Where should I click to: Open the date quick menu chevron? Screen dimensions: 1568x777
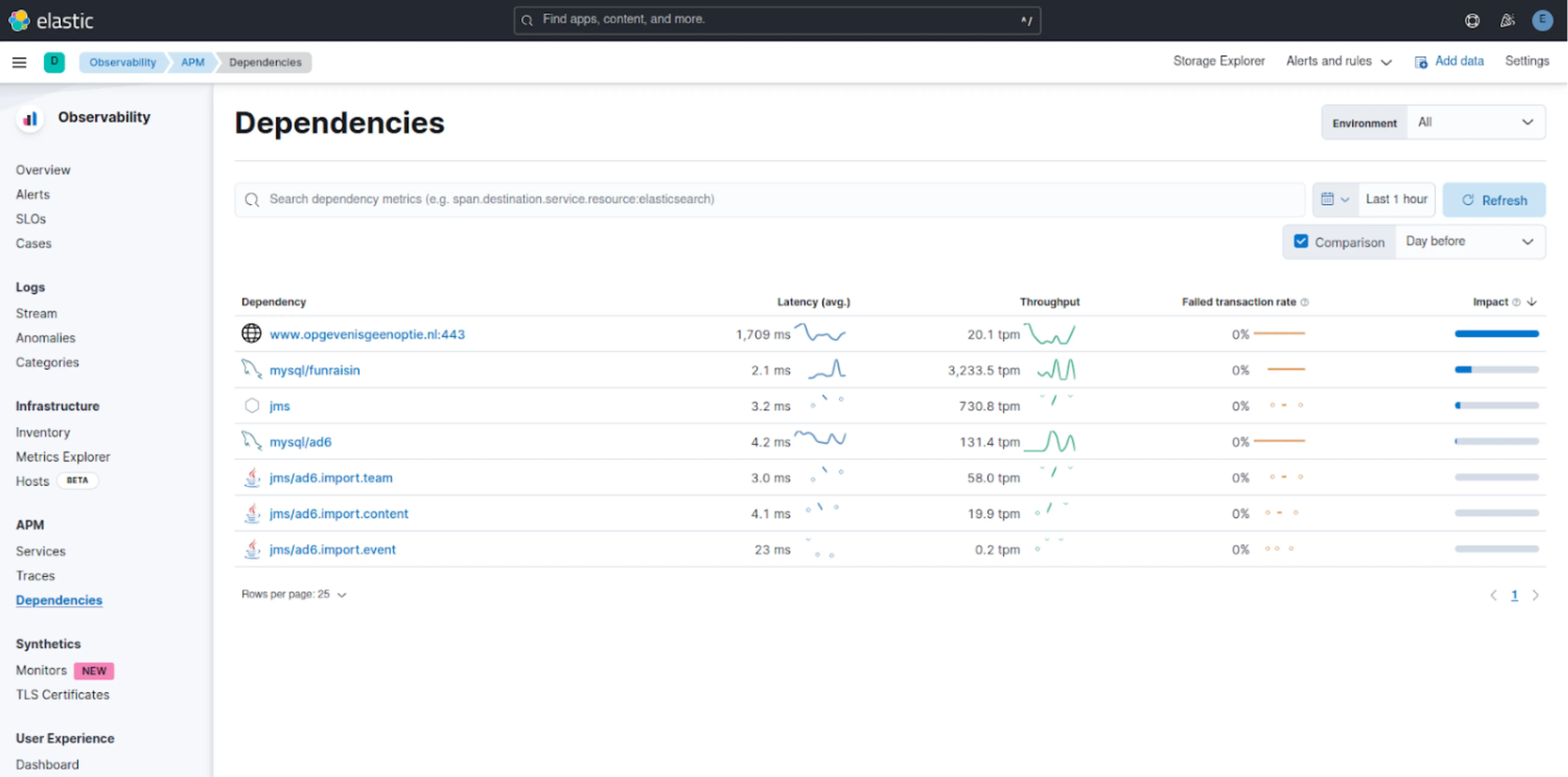click(x=1345, y=200)
